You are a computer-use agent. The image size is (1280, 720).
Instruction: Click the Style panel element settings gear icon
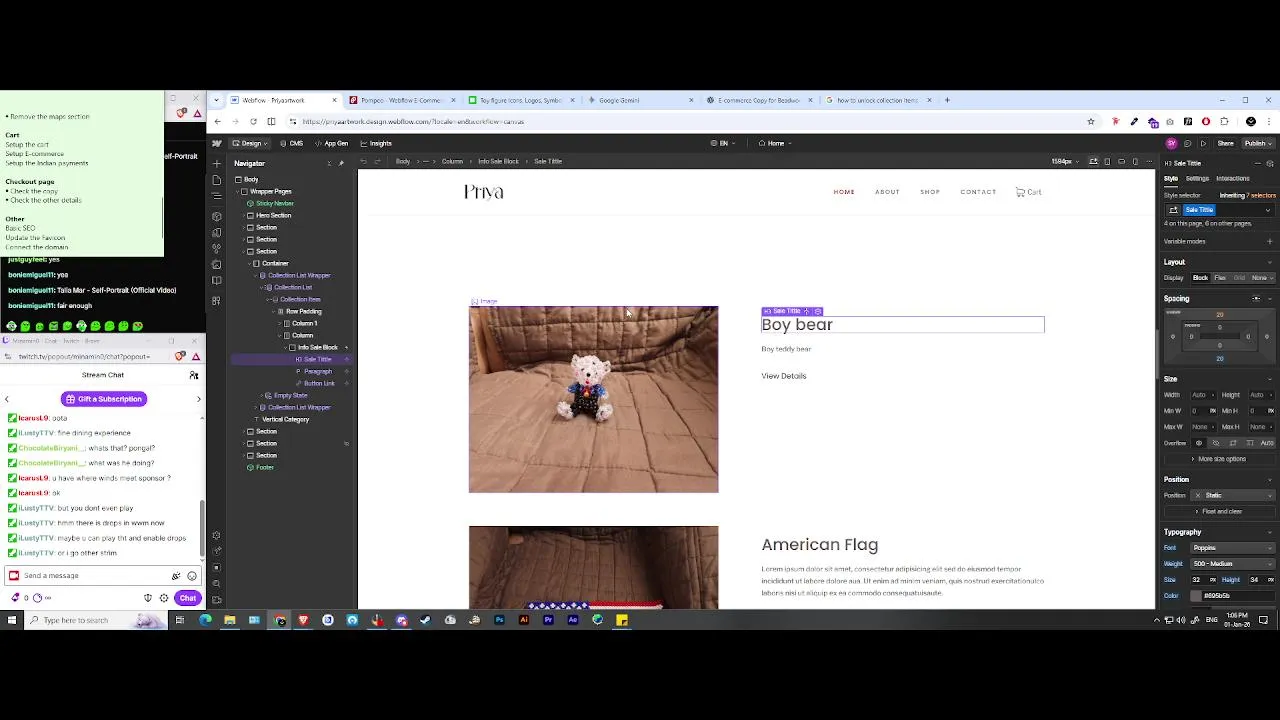pos(1270,163)
